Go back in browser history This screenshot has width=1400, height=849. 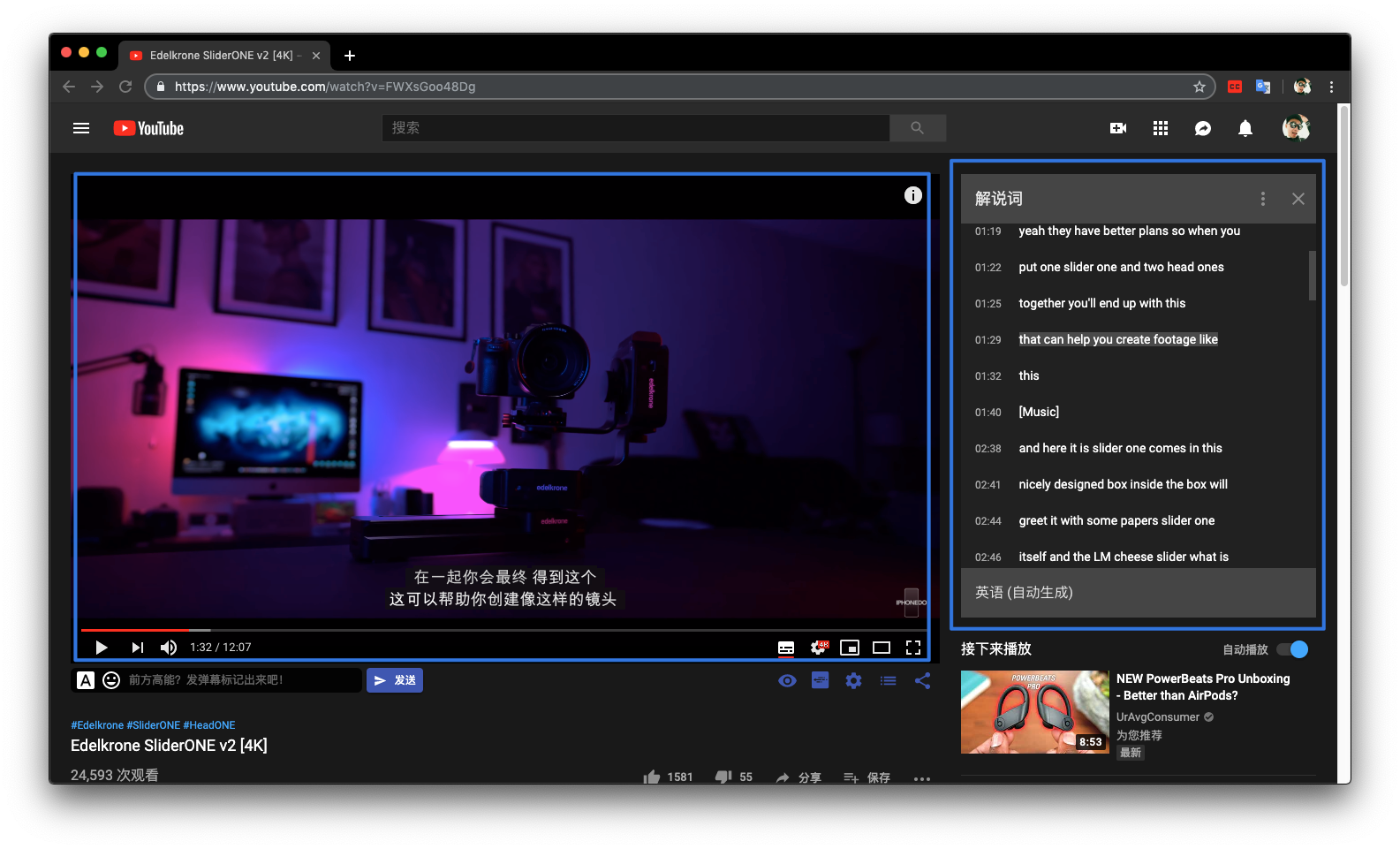[69, 87]
